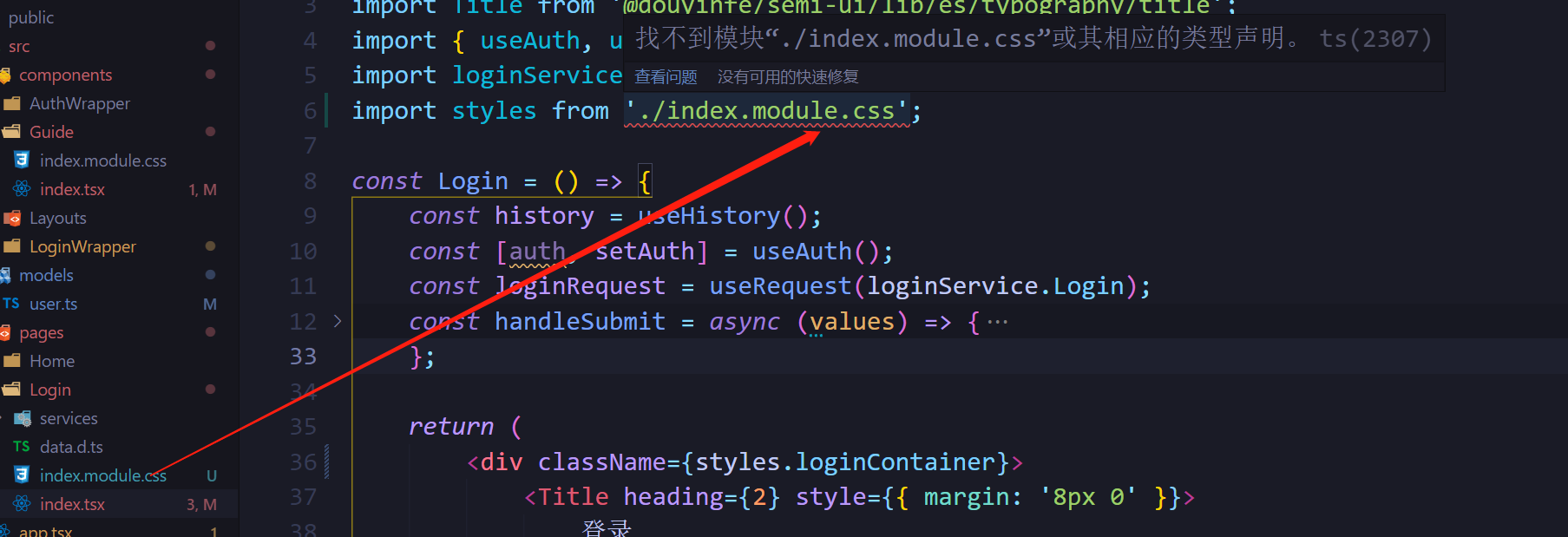
Task: Open data.d.ts file
Action: pyautogui.click(x=71, y=447)
